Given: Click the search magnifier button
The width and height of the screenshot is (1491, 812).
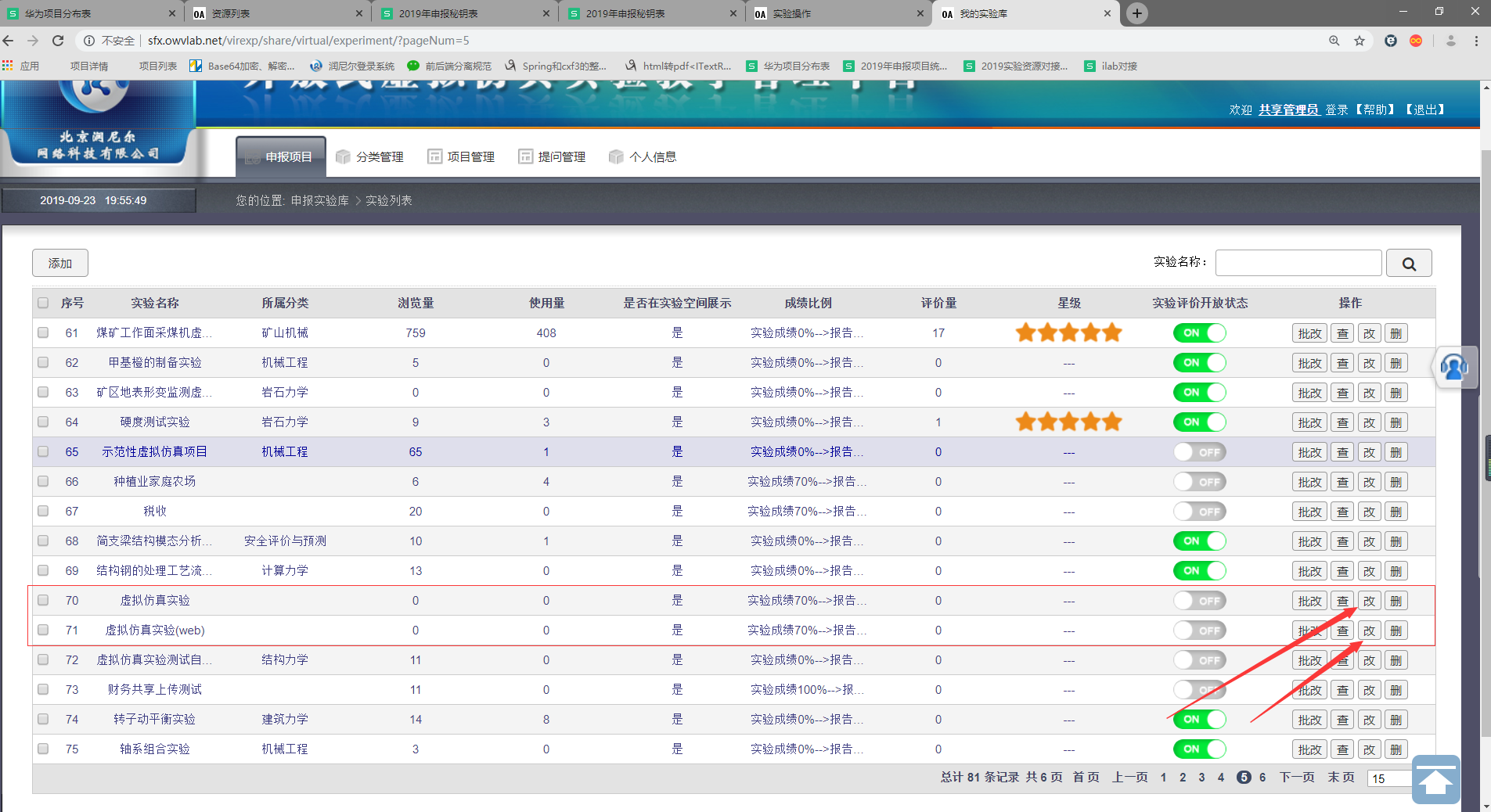Looking at the screenshot, I should click(1409, 264).
